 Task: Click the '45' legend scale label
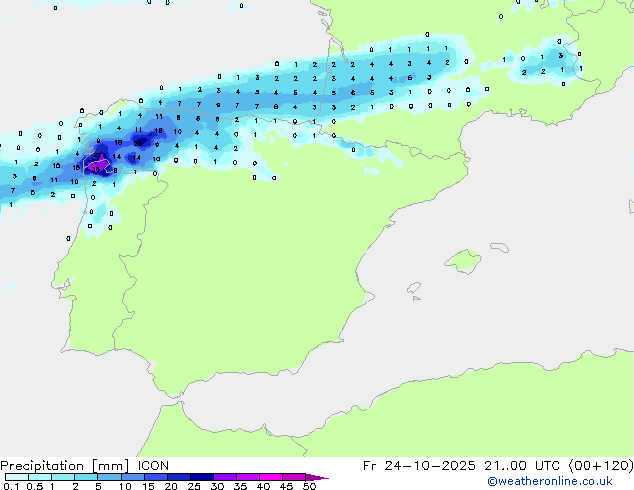286,486
